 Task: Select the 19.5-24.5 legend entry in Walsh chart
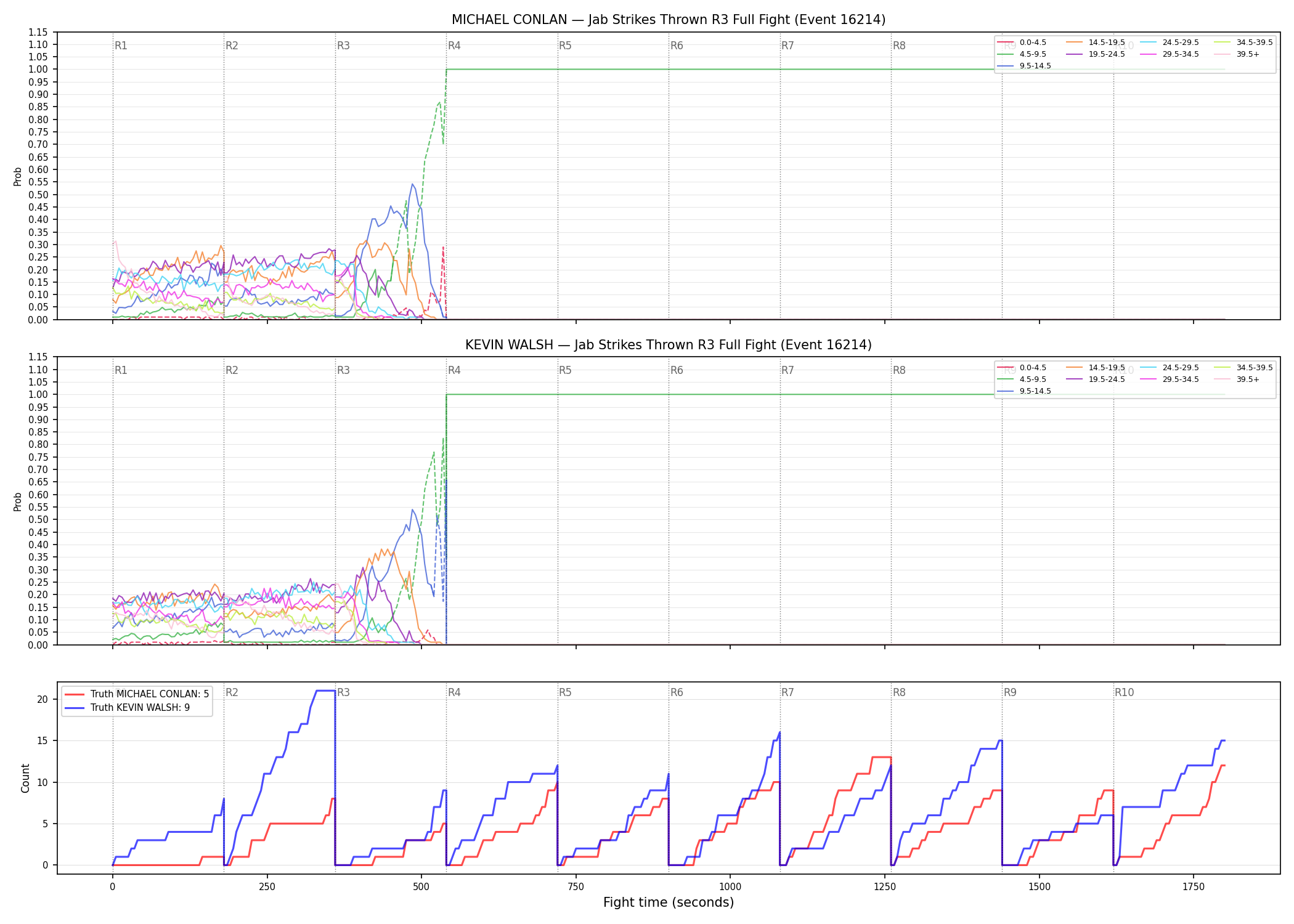click(x=1096, y=379)
